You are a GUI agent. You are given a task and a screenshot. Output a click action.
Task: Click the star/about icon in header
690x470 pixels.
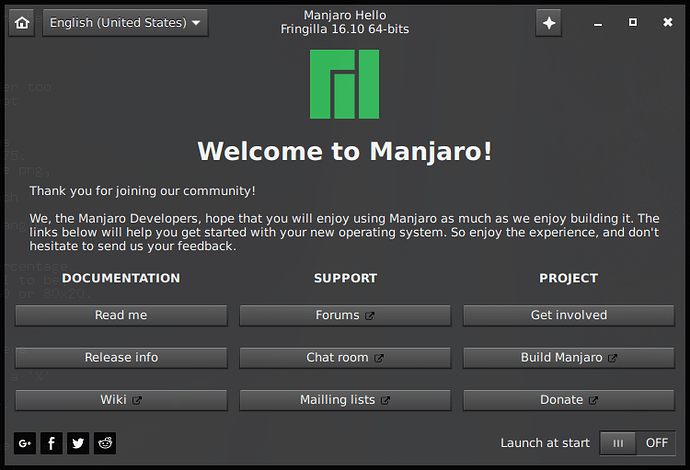pyautogui.click(x=549, y=23)
